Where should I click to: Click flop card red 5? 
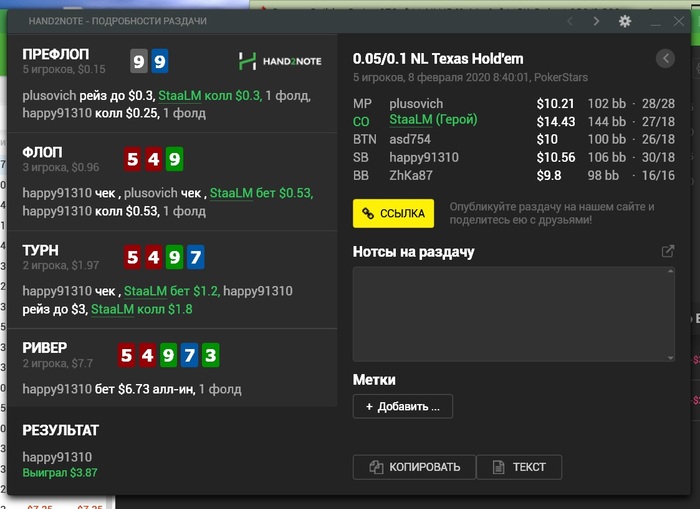pyautogui.click(x=133, y=159)
